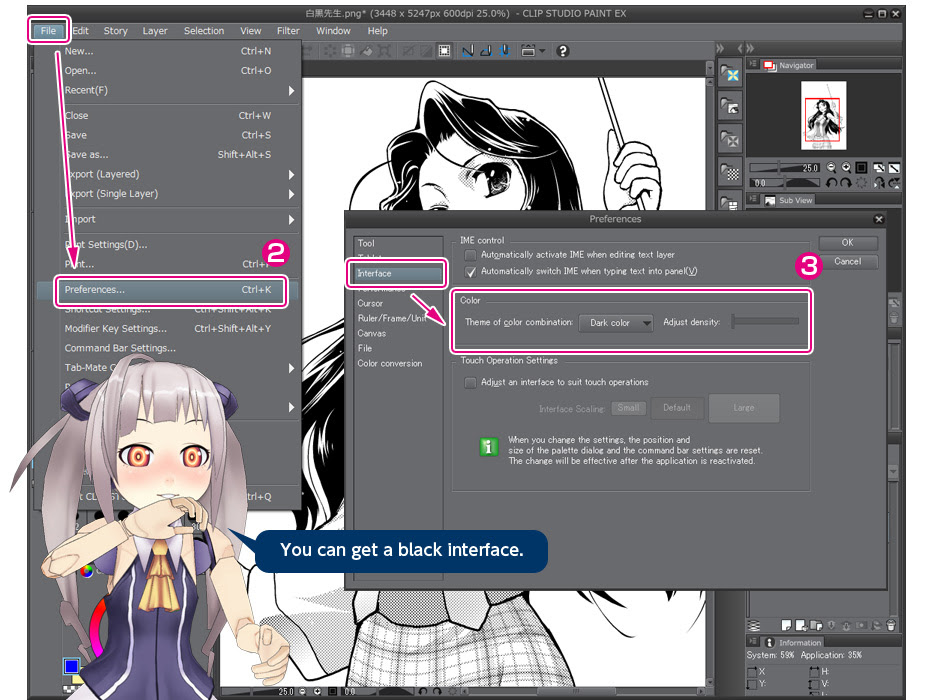Choose Preferences... from File menu
Viewport: 932px width, 700px height.
click(x=168, y=290)
